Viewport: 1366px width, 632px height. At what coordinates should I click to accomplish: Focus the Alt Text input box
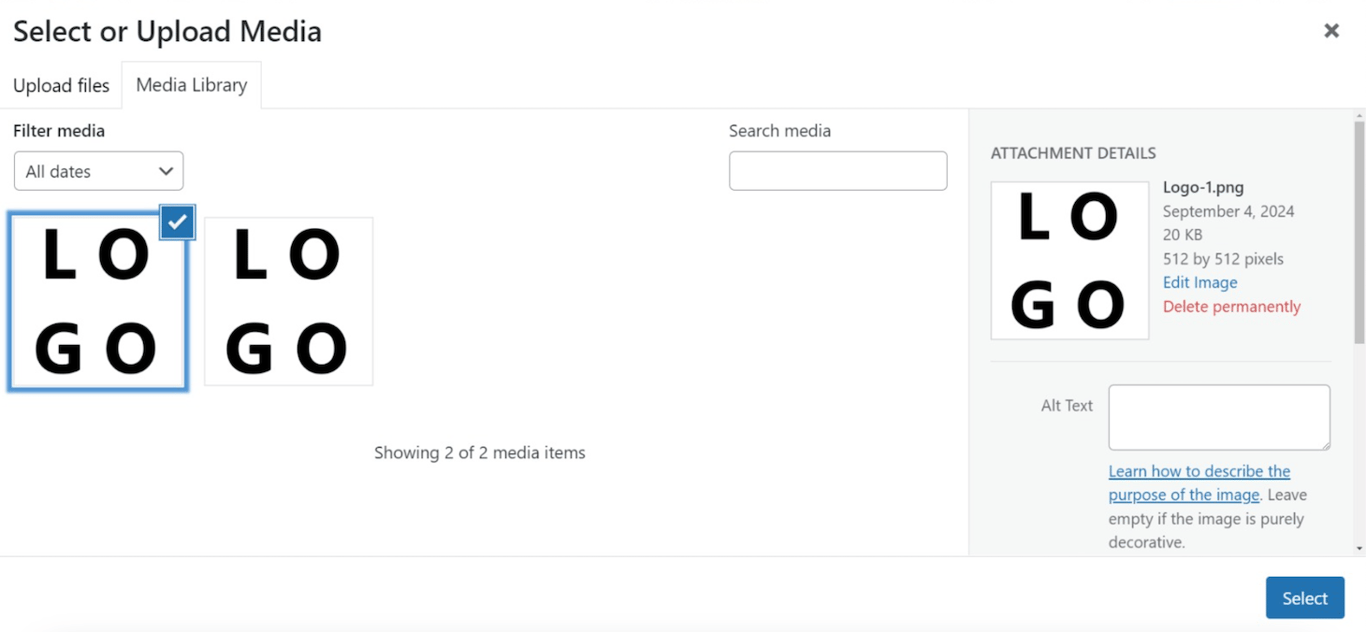pos(1218,417)
